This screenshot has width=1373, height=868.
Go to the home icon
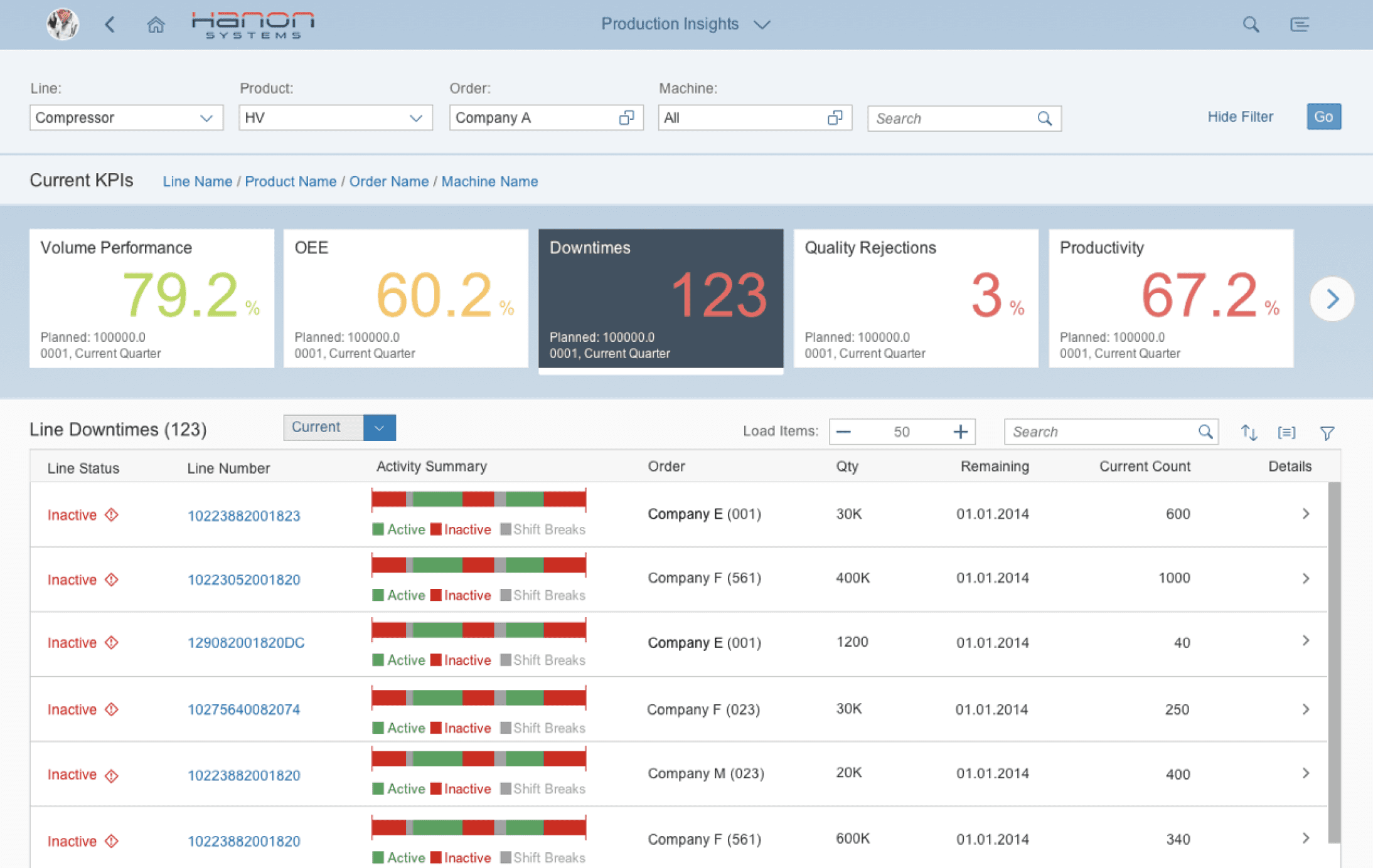point(156,24)
